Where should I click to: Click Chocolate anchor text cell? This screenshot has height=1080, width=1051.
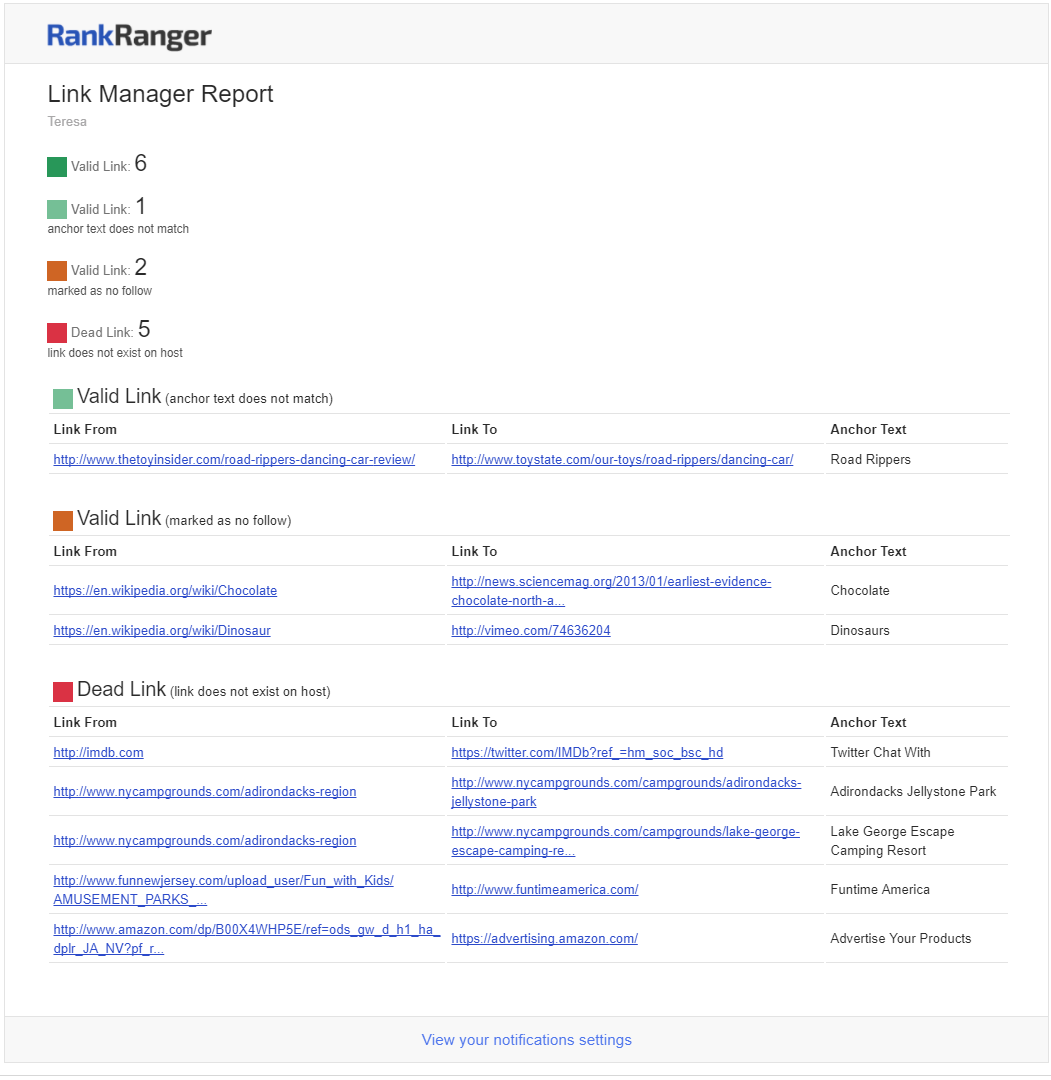(x=860, y=590)
